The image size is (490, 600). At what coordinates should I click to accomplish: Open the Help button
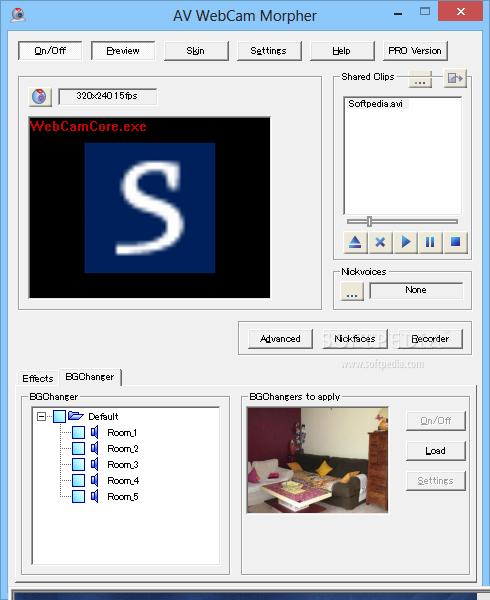pos(342,51)
